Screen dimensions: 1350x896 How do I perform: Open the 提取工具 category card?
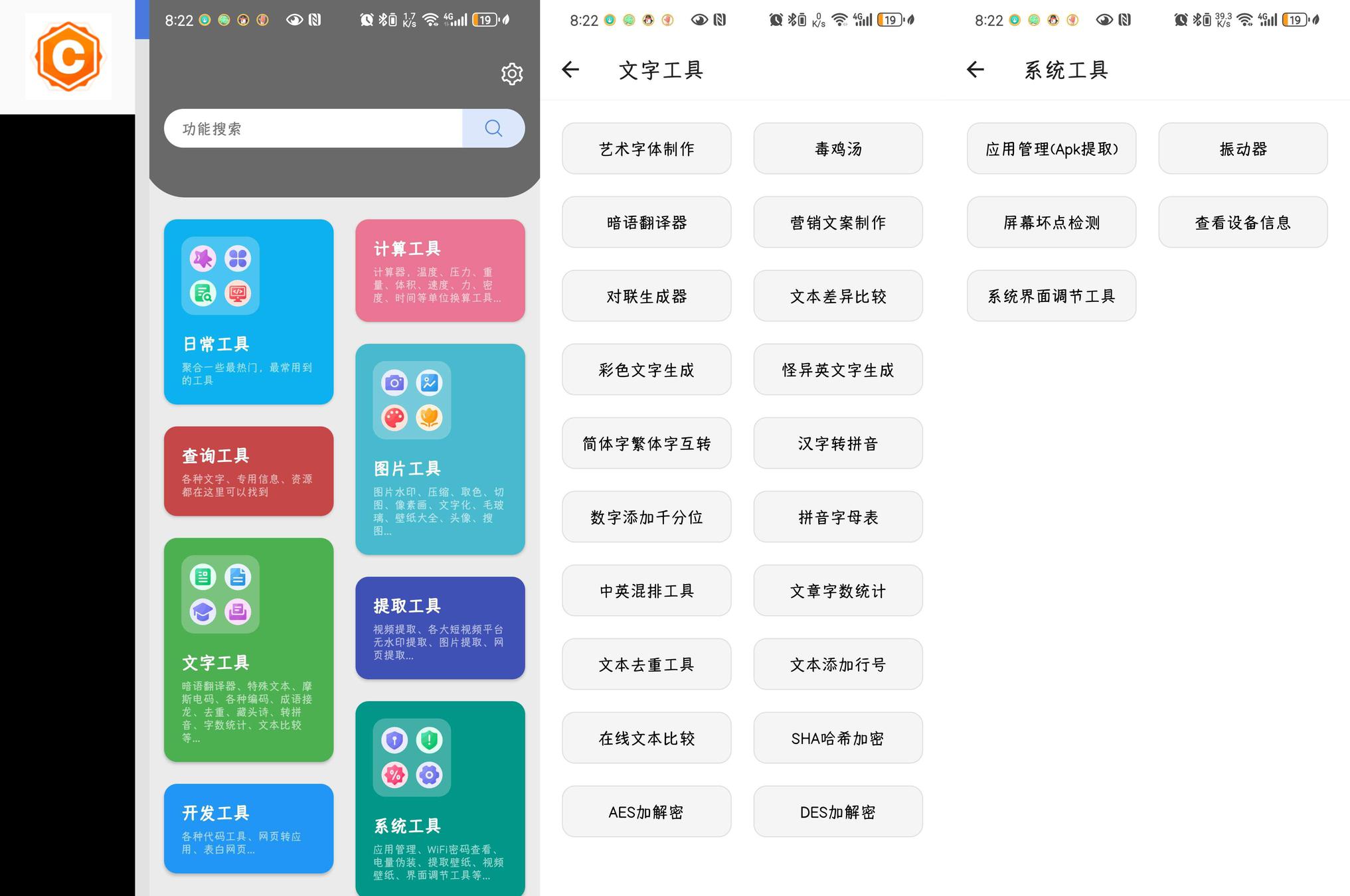(x=440, y=628)
